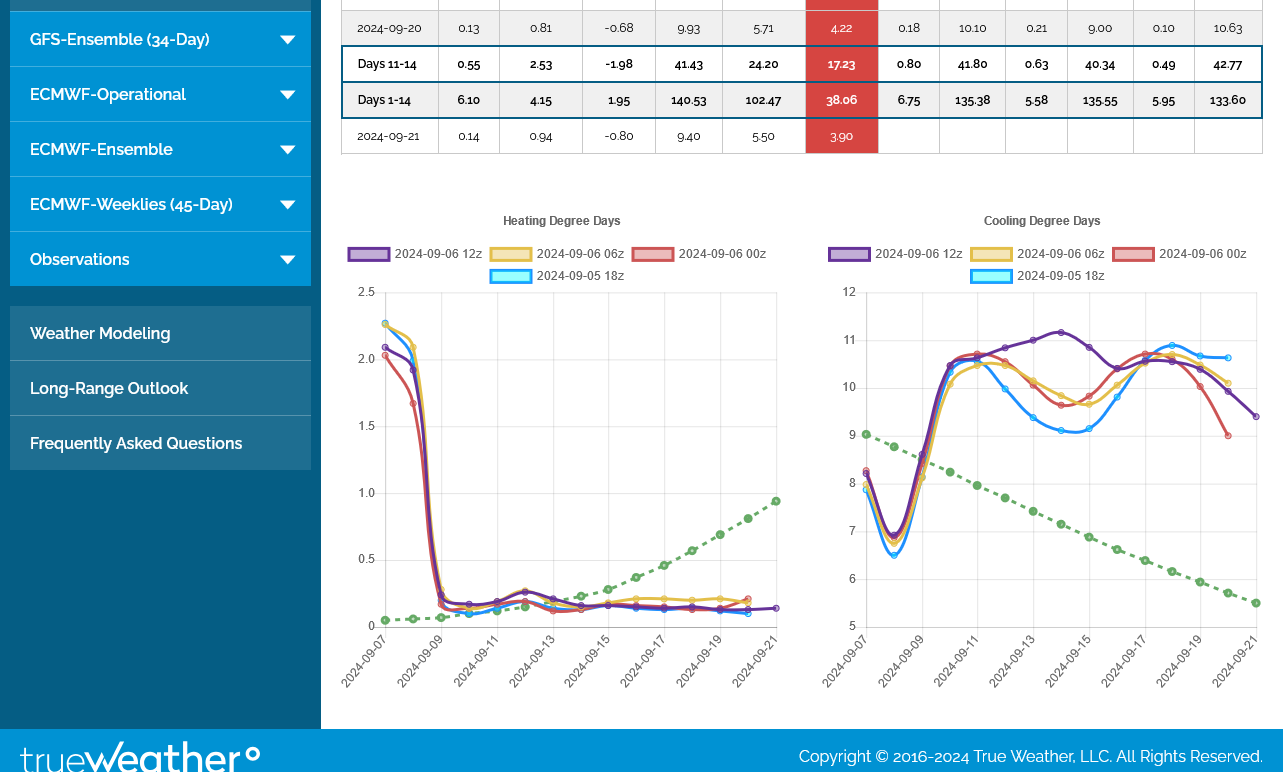
Task: Expand ECMWF-Operational dropdown arrow
Action: [287, 95]
